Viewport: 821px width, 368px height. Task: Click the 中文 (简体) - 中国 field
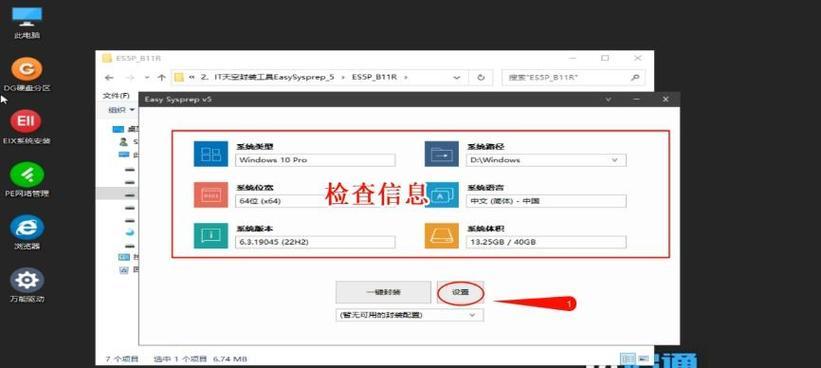[x=546, y=201]
